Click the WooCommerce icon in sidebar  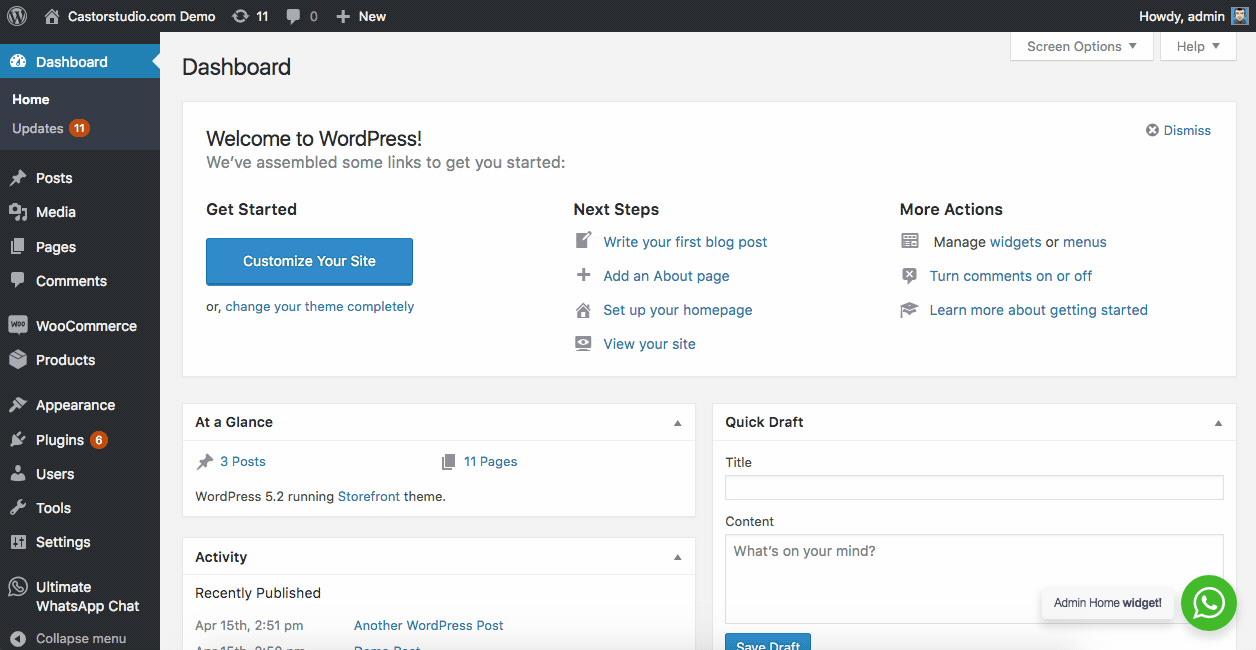(x=18, y=325)
